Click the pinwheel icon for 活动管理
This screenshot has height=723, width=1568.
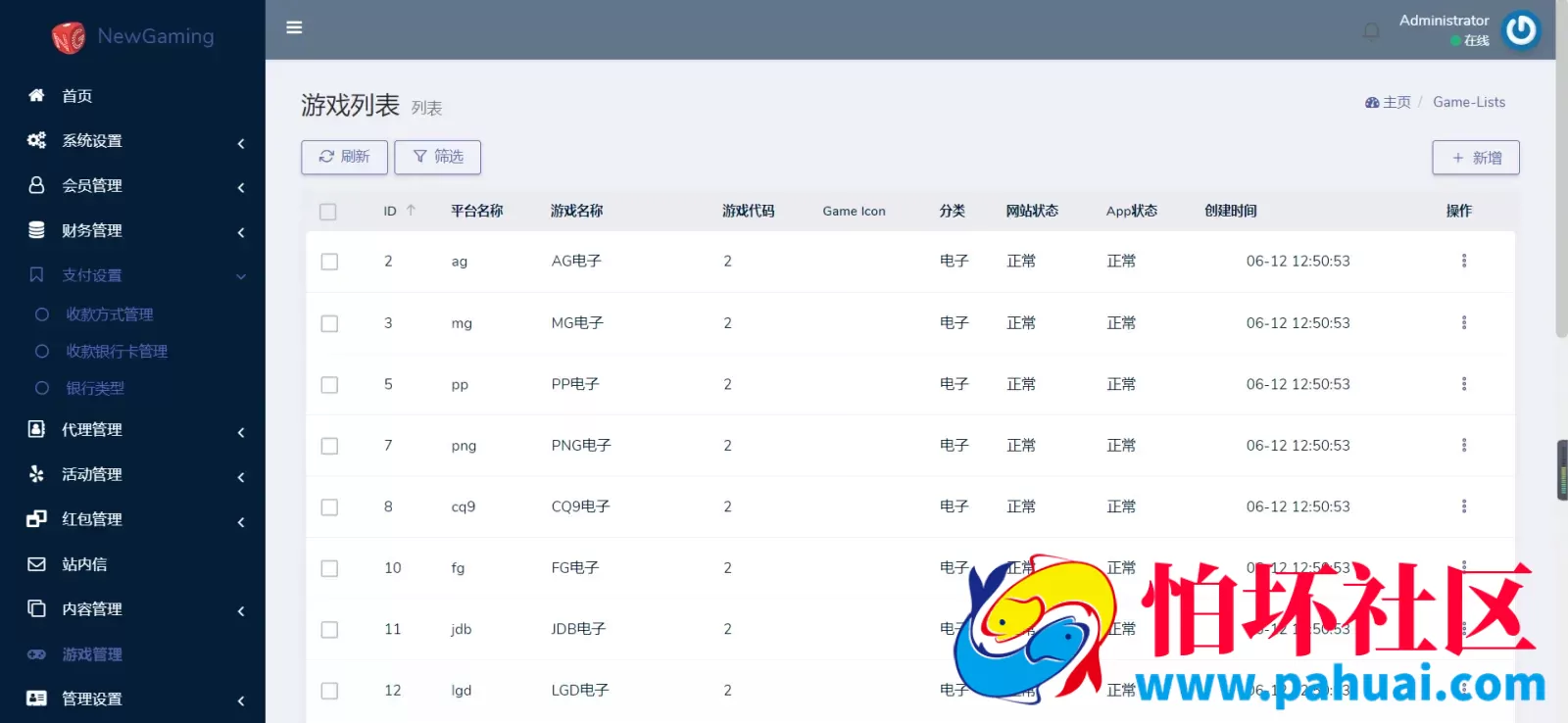[36, 474]
